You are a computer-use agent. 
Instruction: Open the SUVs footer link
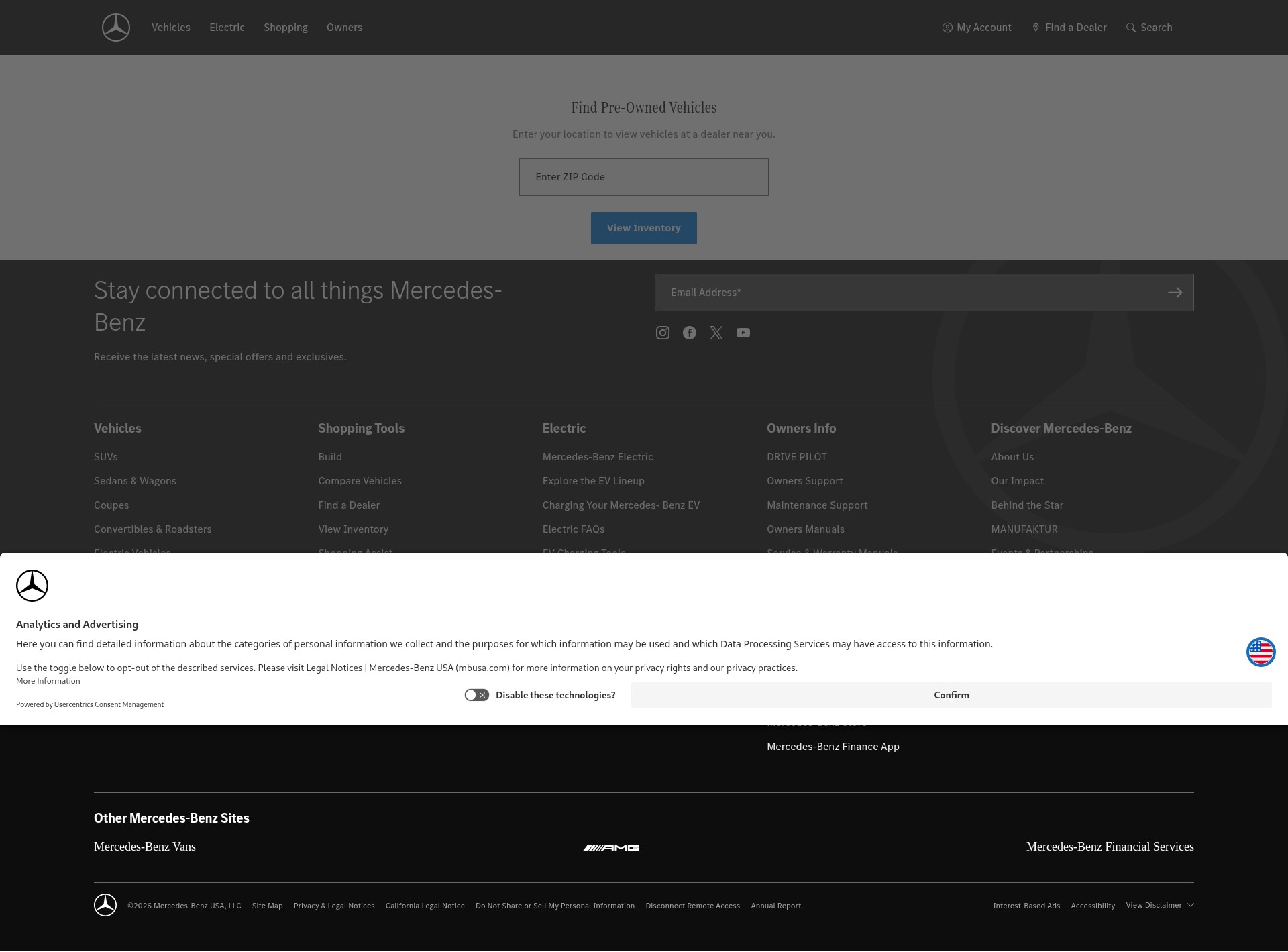click(106, 457)
